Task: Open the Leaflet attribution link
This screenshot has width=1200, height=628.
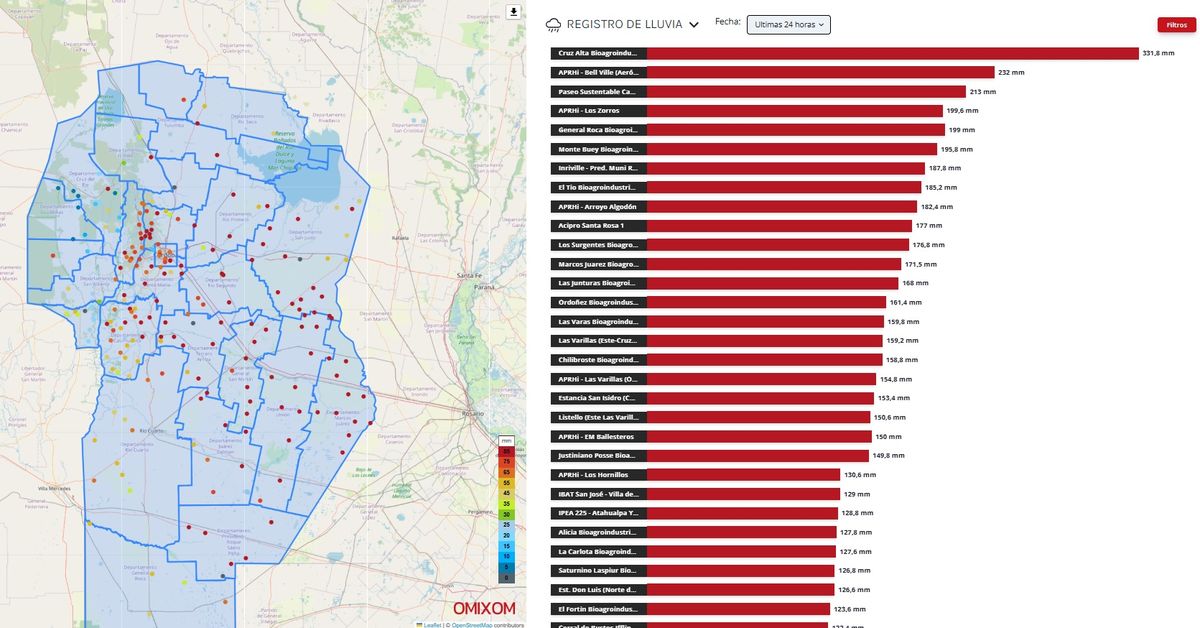Action: [x=433, y=625]
